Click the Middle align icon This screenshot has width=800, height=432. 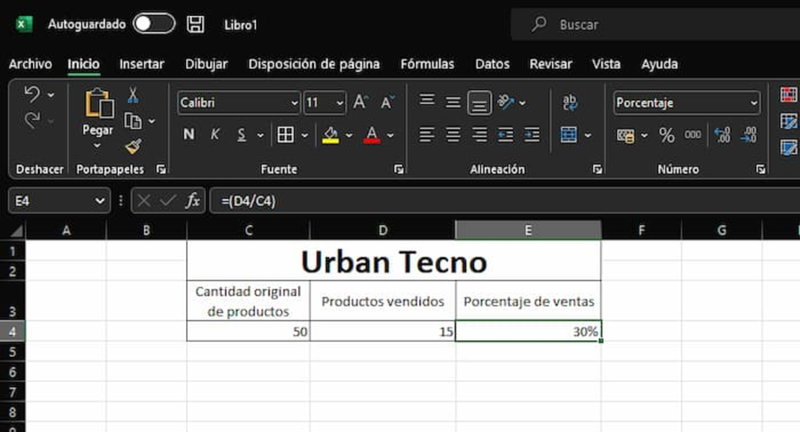pyautogui.click(x=453, y=103)
